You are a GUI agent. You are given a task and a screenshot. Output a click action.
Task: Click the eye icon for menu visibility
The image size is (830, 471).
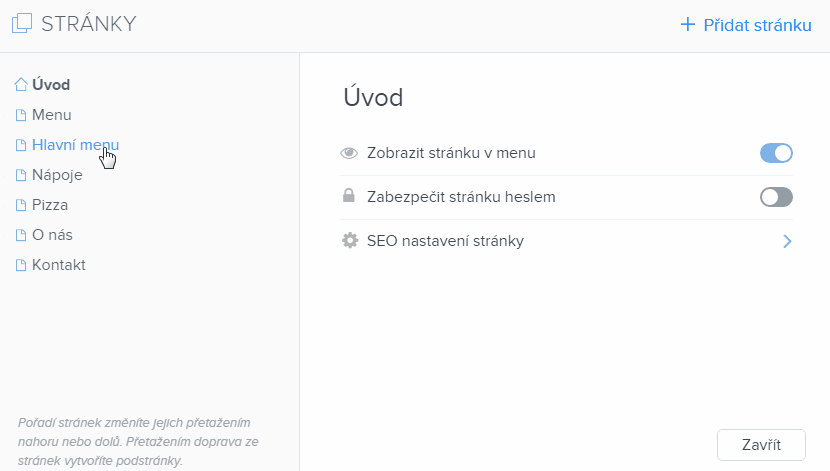[349, 153]
